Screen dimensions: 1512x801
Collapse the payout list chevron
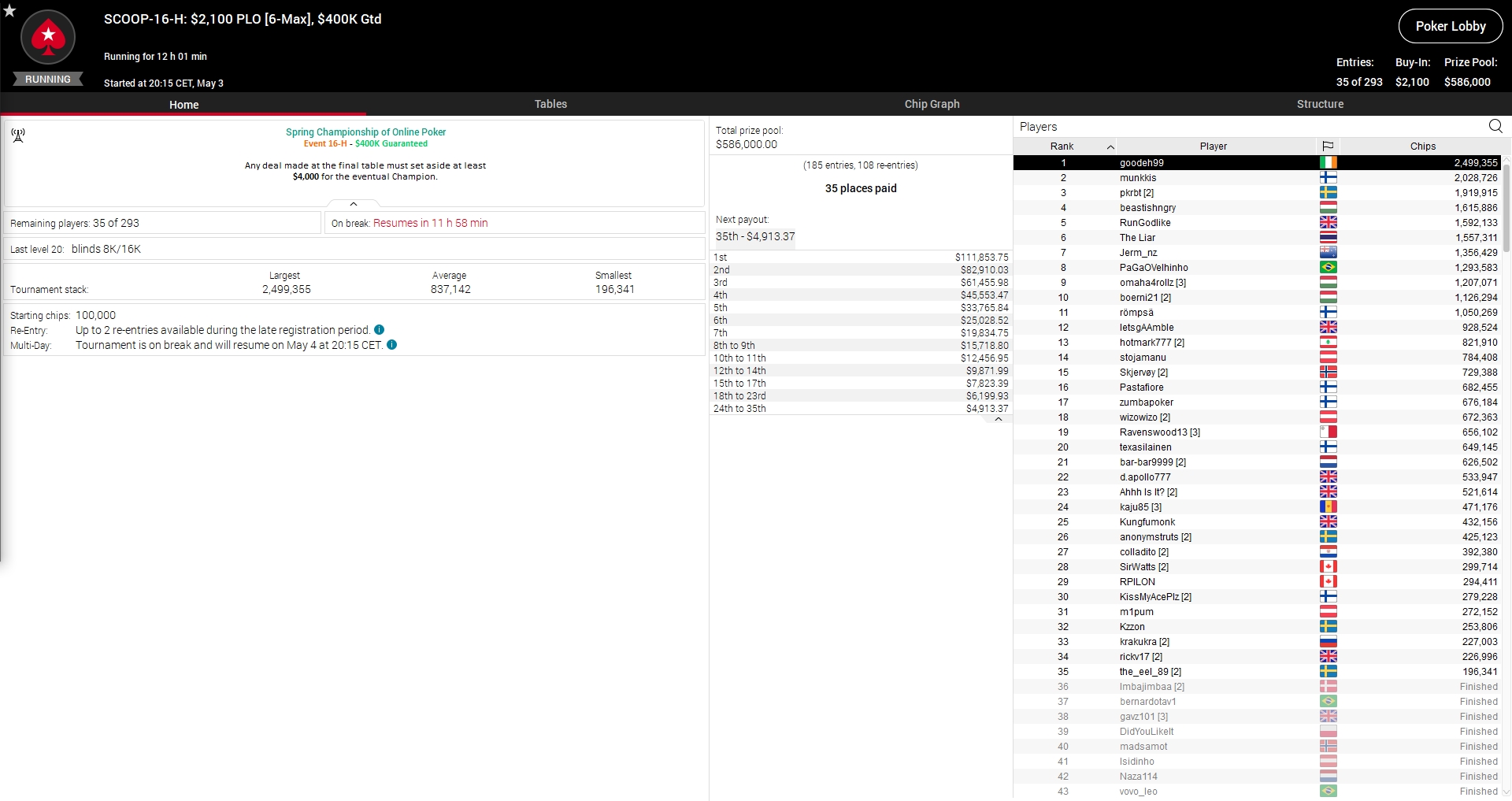[x=998, y=419]
